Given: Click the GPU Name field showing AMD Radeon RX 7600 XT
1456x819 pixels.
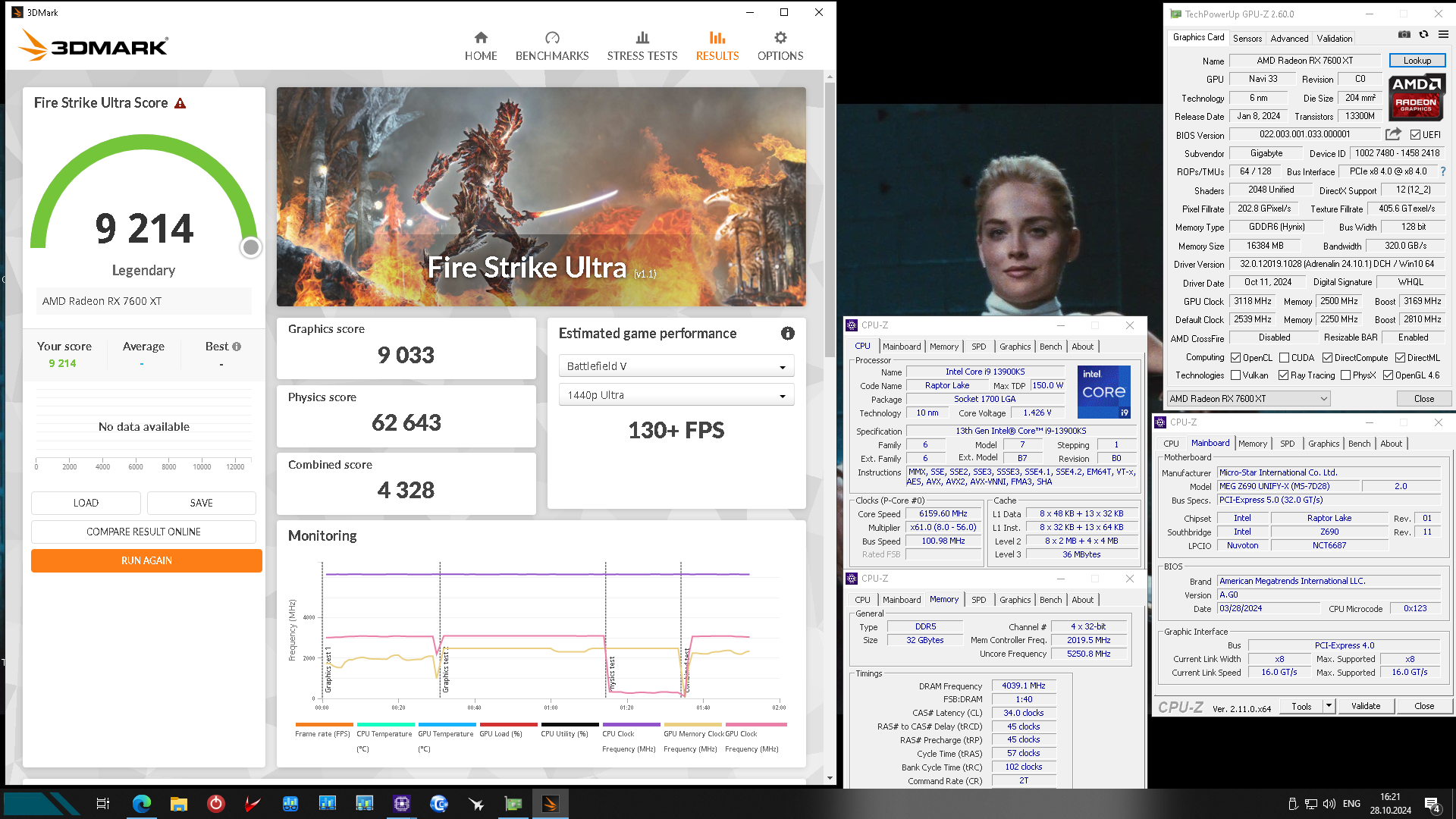Looking at the screenshot, I should [x=1304, y=61].
